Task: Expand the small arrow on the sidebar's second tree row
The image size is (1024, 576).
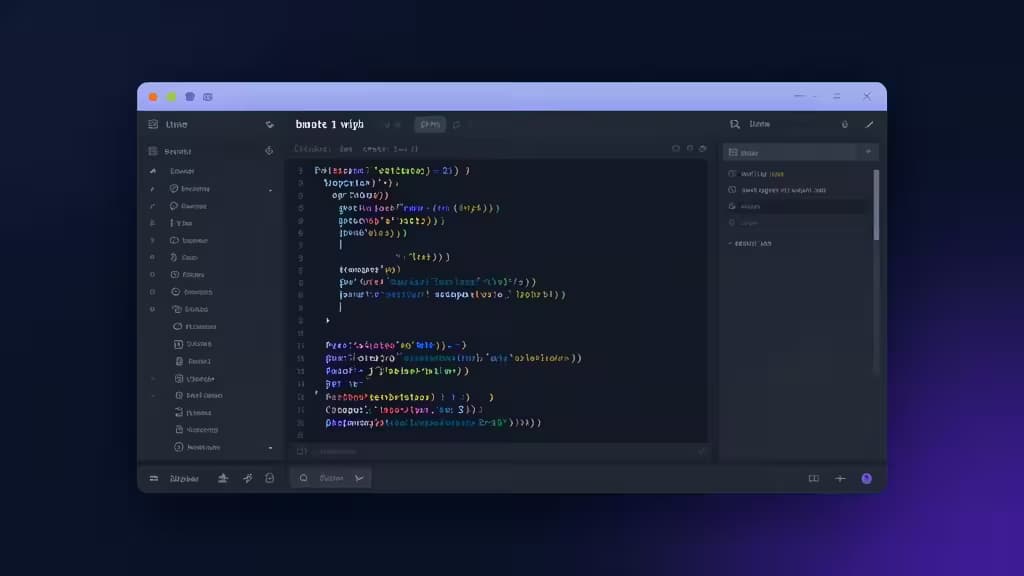Action: click(270, 189)
